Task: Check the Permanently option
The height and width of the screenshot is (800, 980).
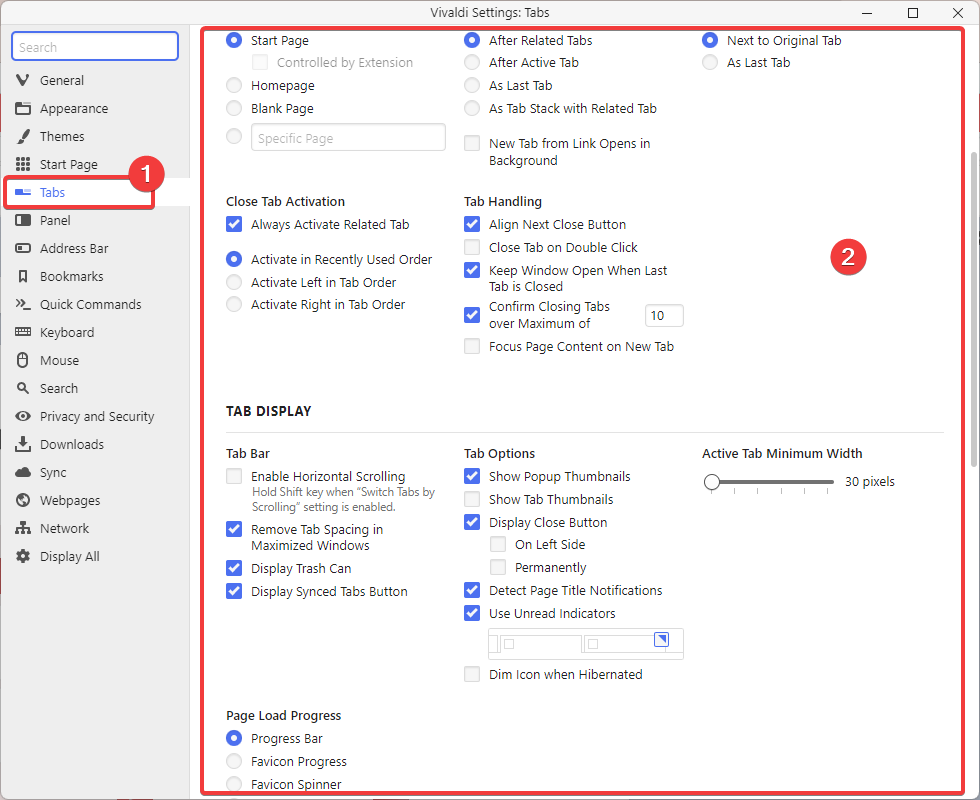Action: pyautogui.click(x=498, y=568)
